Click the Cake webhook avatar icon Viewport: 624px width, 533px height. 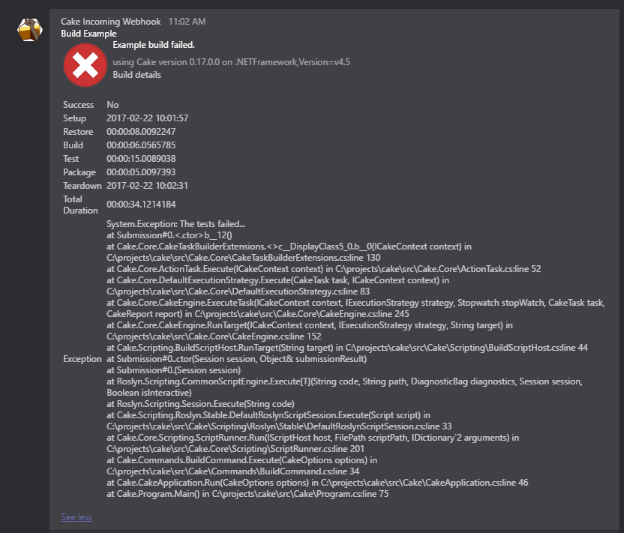click(x=29, y=28)
